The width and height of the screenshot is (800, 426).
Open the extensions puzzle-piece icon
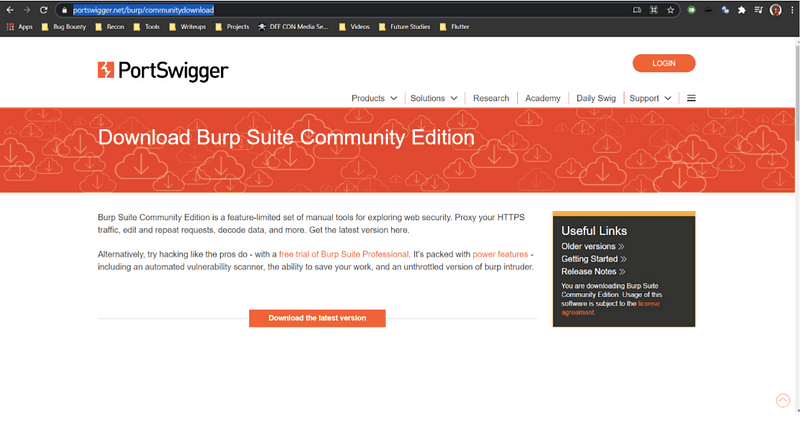(742, 10)
